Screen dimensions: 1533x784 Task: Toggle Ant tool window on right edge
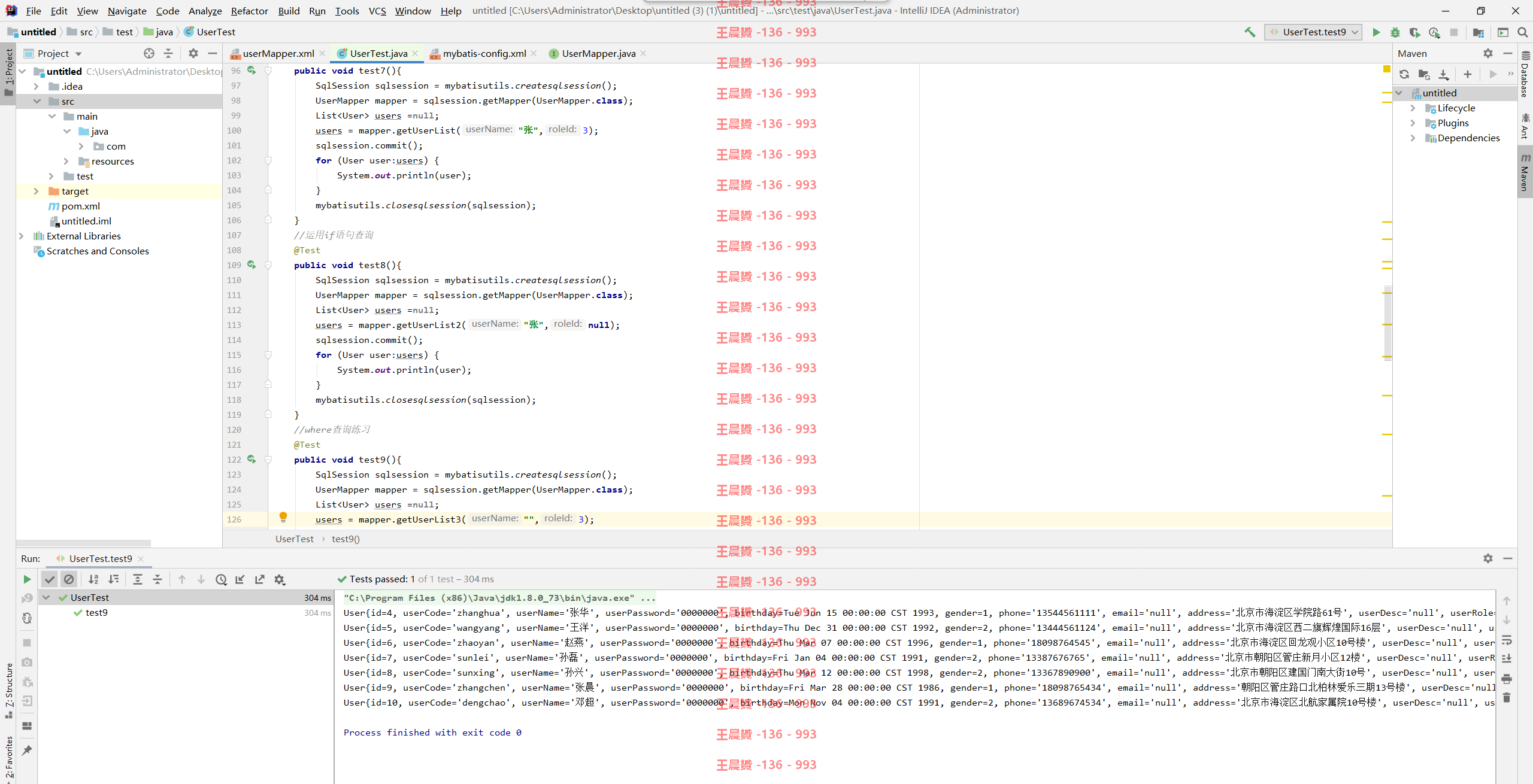[x=1525, y=126]
